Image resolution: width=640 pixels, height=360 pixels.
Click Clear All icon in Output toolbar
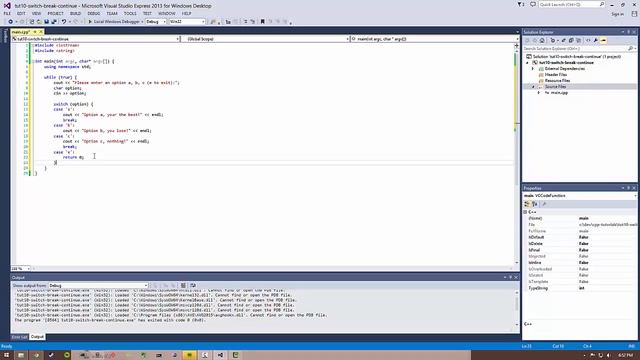coord(183,286)
